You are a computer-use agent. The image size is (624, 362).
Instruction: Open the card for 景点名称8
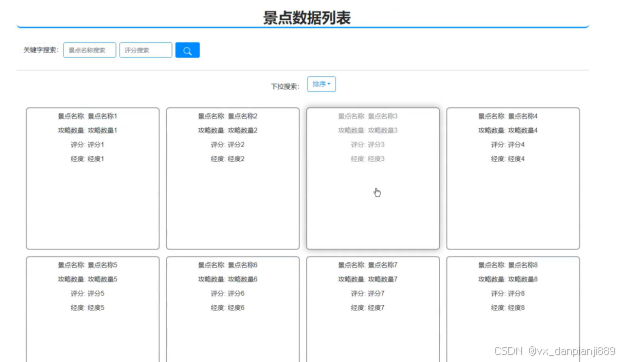(x=513, y=309)
